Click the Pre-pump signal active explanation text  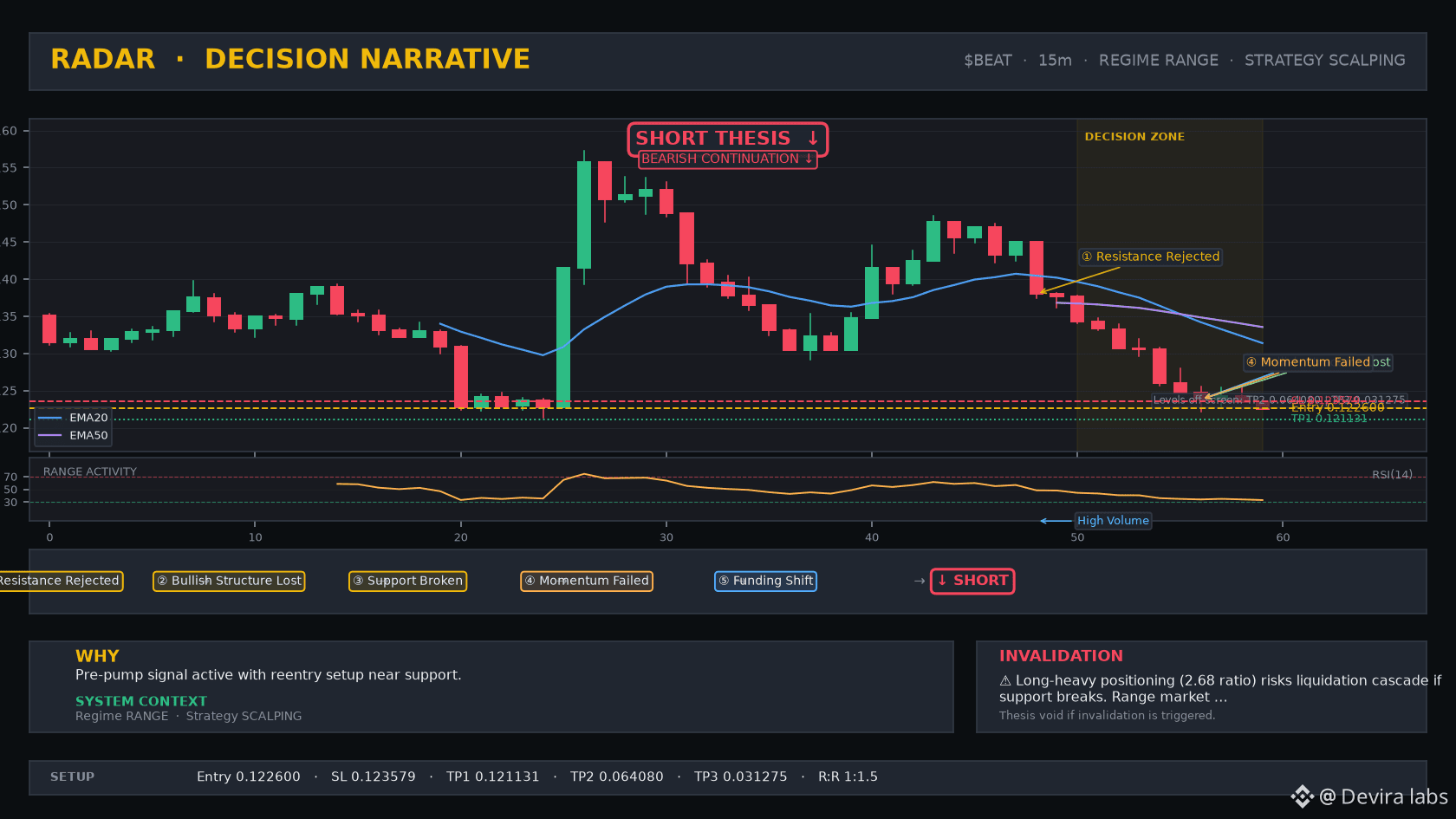[x=269, y=675]
